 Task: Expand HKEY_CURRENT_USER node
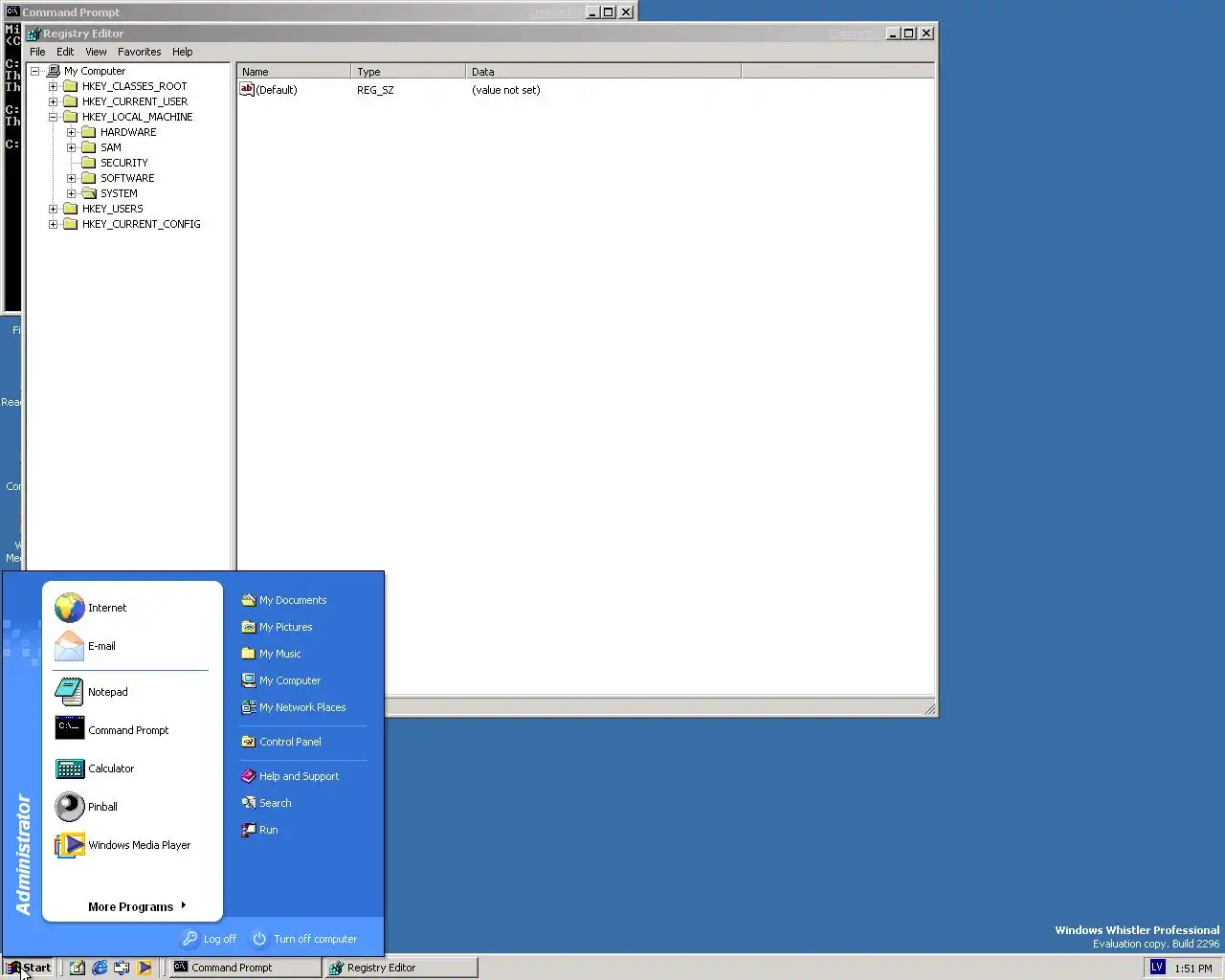(54, 101)
